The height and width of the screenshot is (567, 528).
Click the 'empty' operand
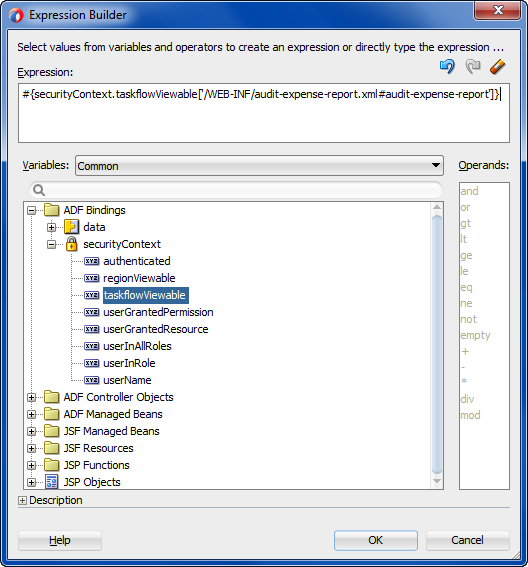[475, 336]
